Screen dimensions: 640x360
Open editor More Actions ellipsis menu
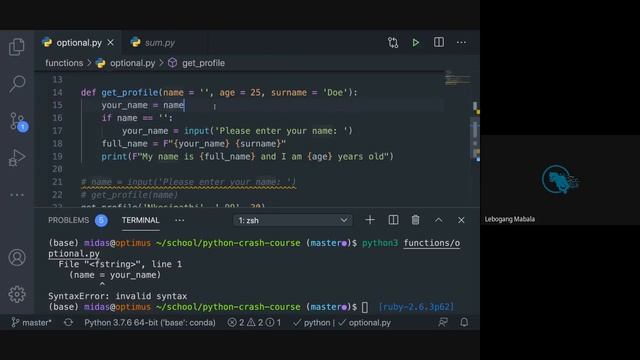coord(461,42)
